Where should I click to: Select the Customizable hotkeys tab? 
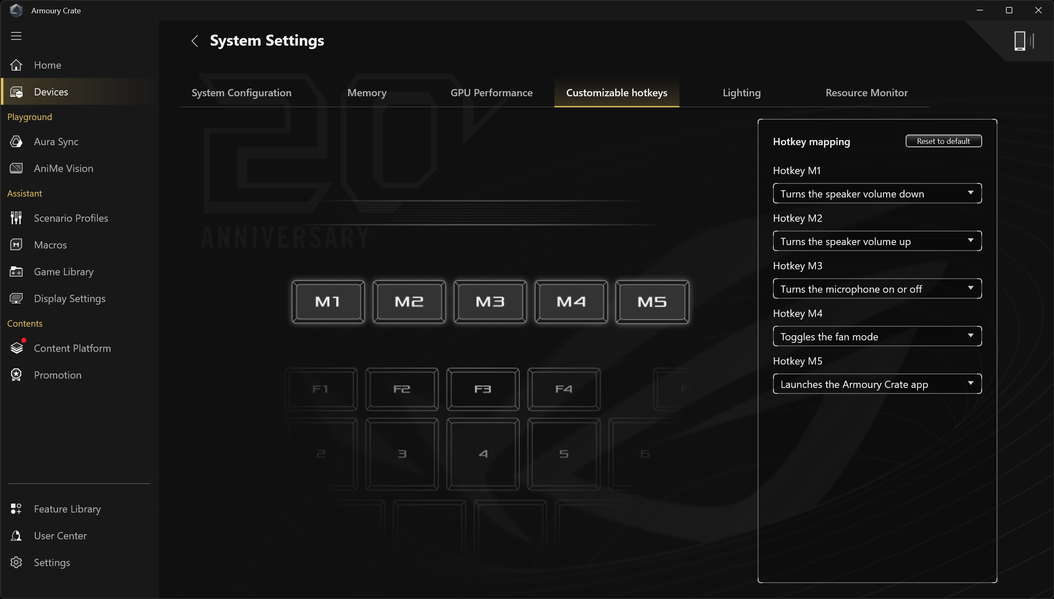pyautogui.click(x=616, y=93)
